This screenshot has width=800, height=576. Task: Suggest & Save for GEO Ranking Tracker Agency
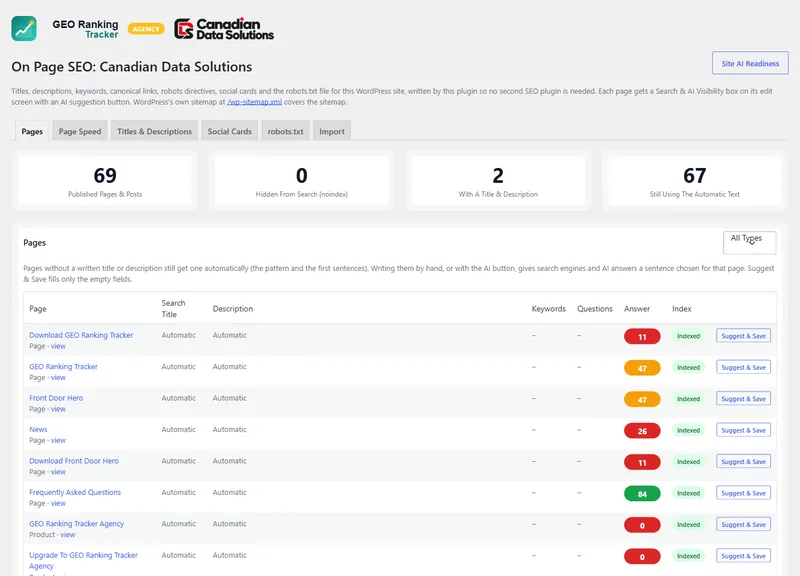click(x=743, y=524)
